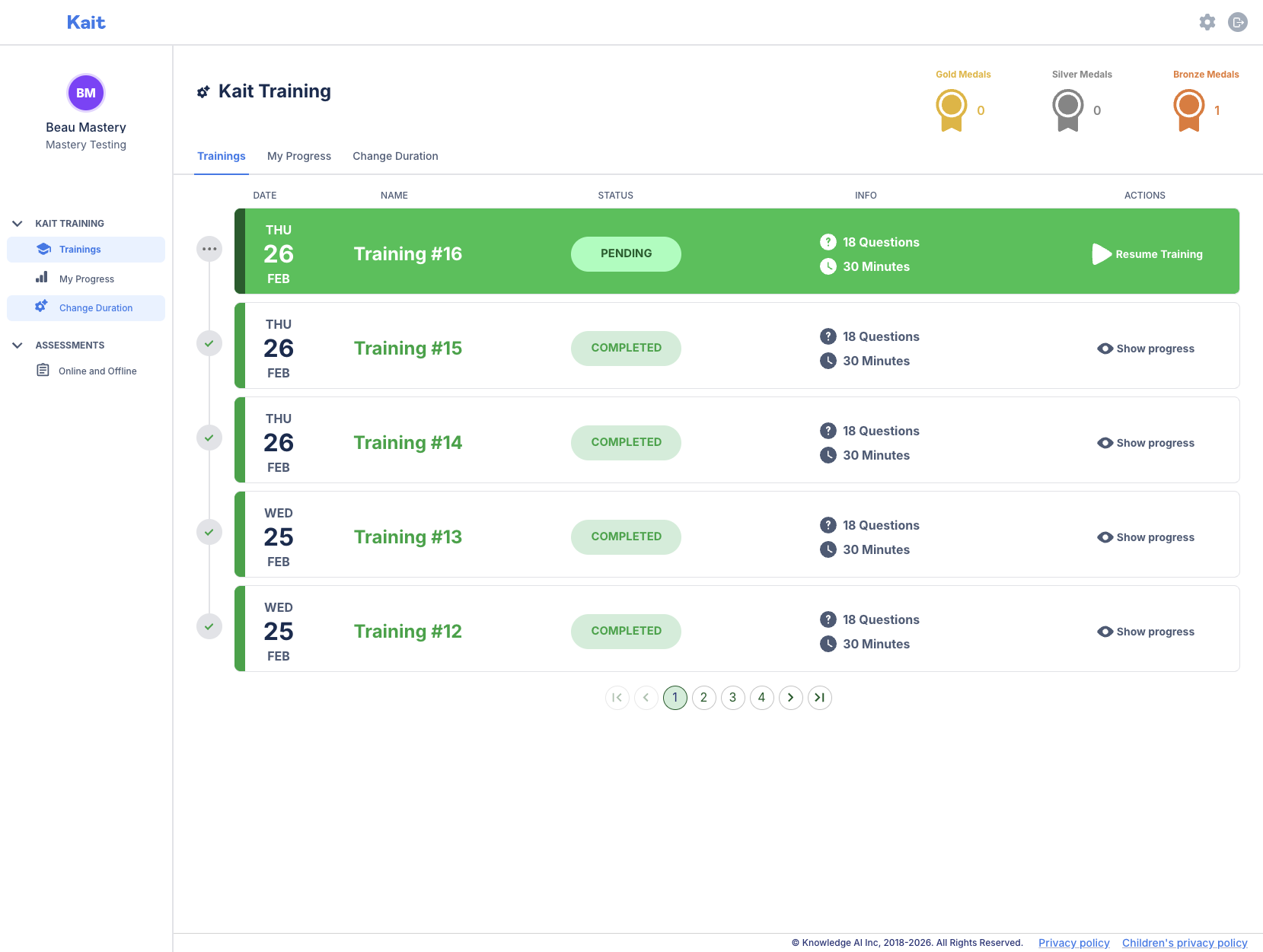1263x952 pixels.
Task: Show progress for Training #15
Action: [x=1146, y=349]
